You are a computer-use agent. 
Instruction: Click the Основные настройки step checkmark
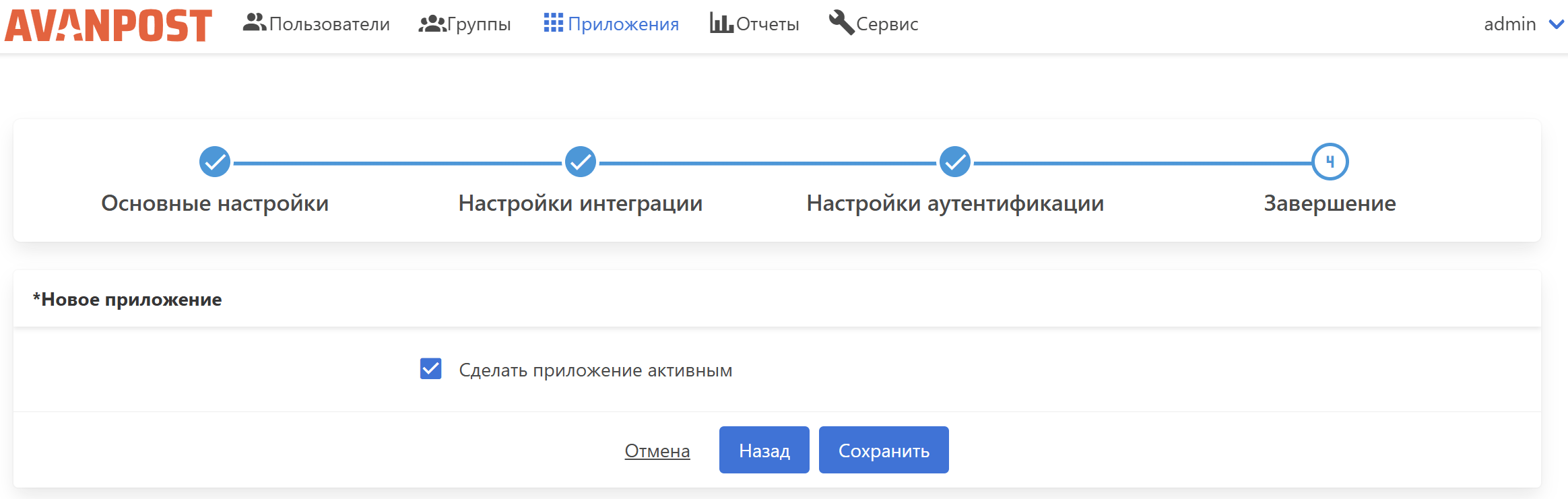pos(215,162)
